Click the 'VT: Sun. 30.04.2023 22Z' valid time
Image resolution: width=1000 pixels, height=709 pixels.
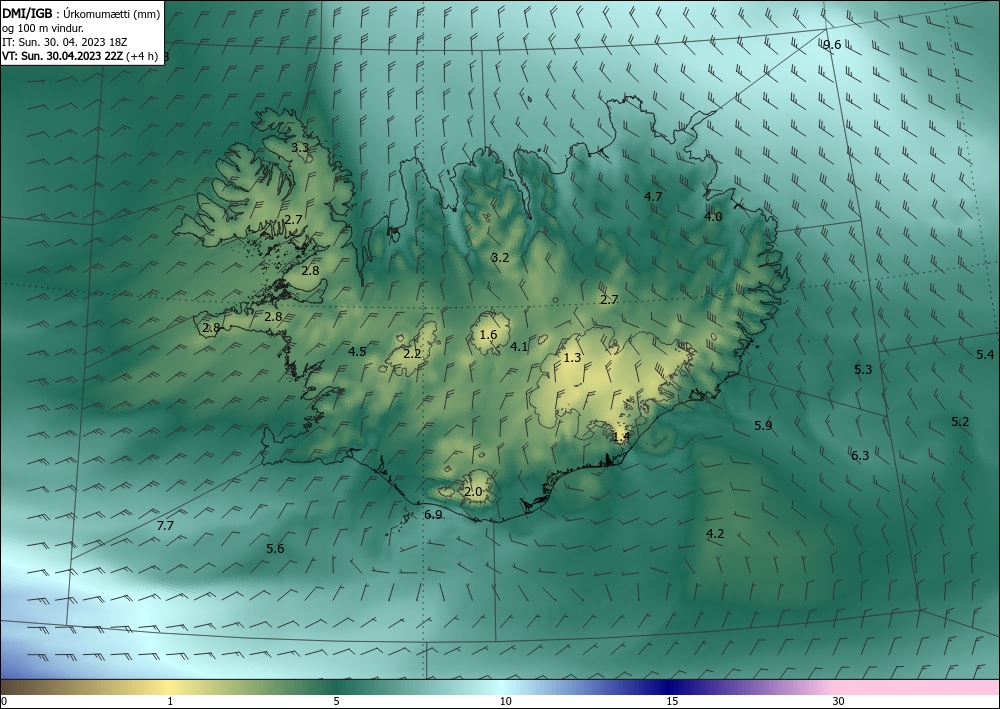click(x=63, y=56)
